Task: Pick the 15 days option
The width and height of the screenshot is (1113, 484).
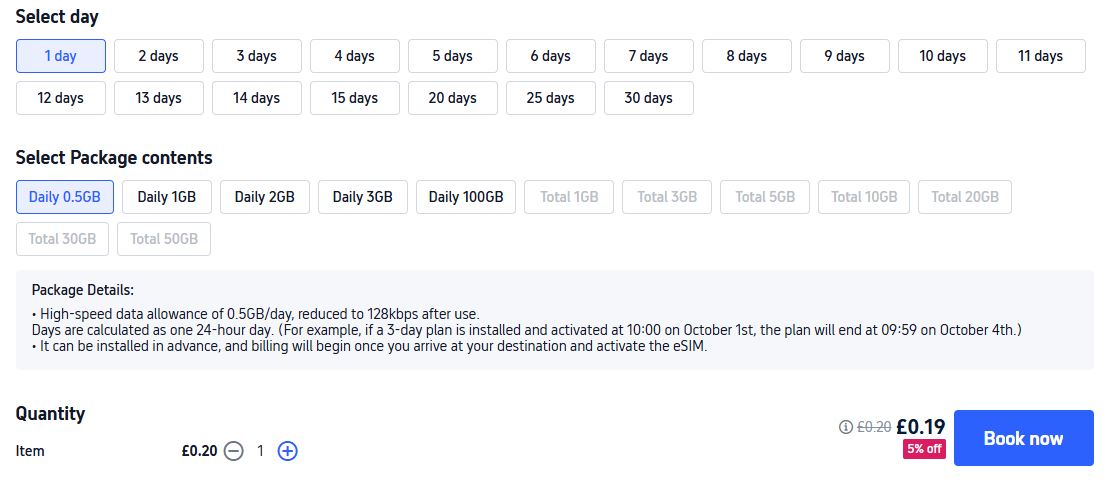Action: tap(354, 98)
